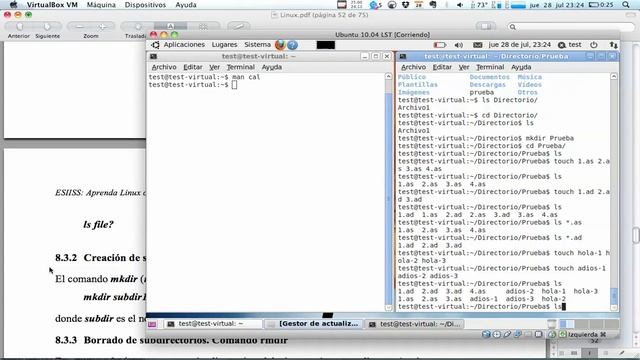The image size is (640, 360).
Task: Open the Máquina menu
Action: tap(101, 5)
